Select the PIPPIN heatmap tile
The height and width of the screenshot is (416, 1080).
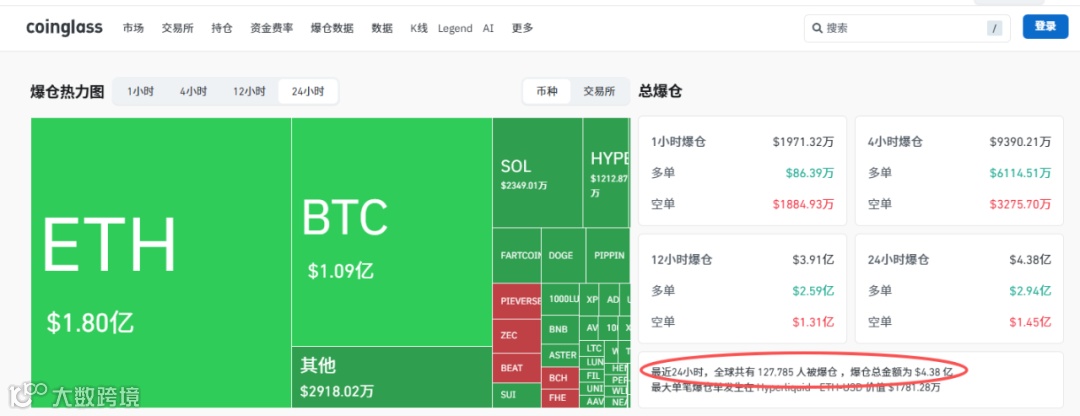[608, 255]
